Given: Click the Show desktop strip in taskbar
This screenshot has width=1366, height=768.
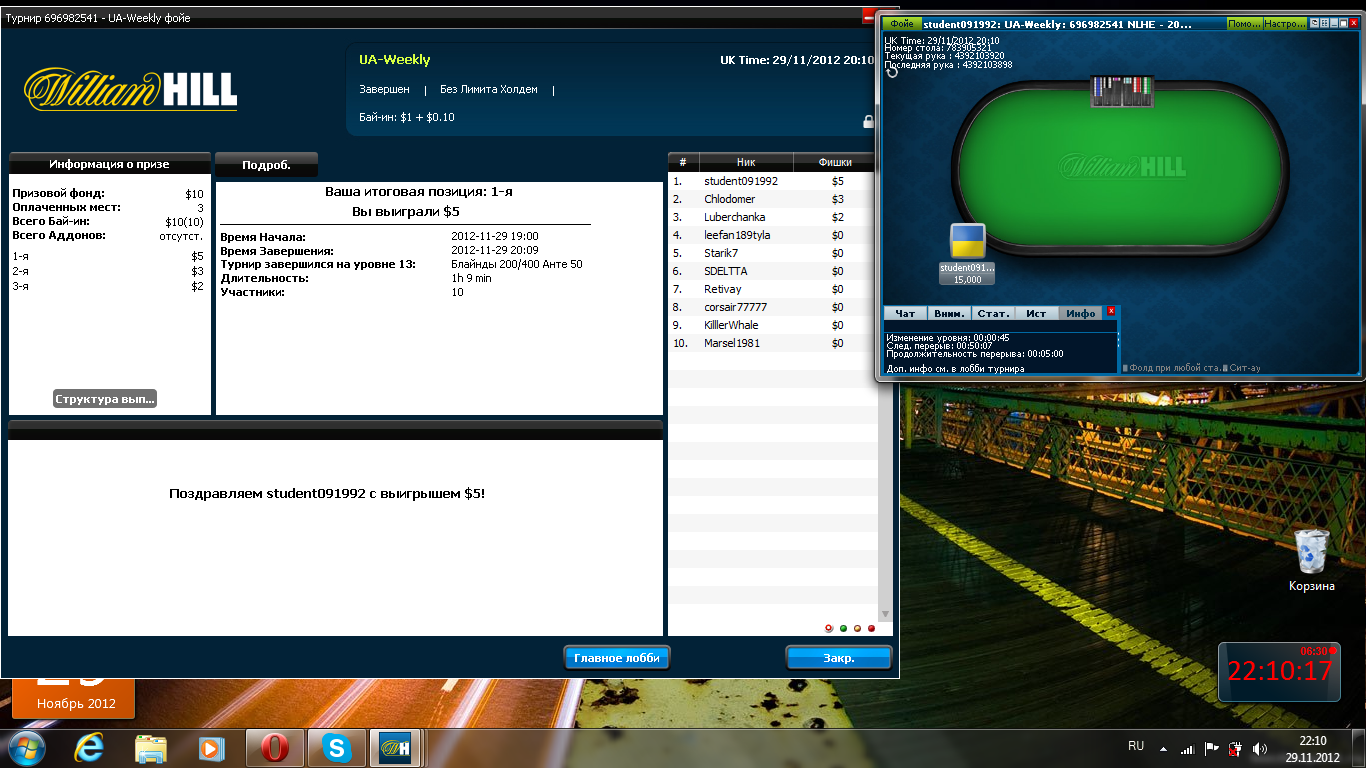Looking at the screenshot, I should pos(1359,748).
